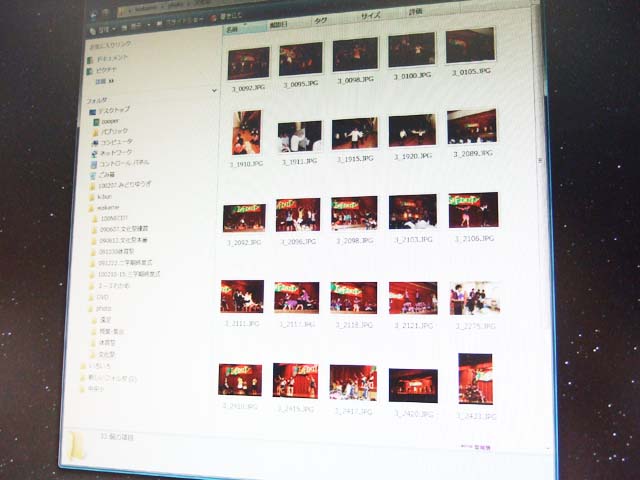Select コンピュータ in the folder tree
This screenshot has width=640, height=480.
tap(112, 142)
